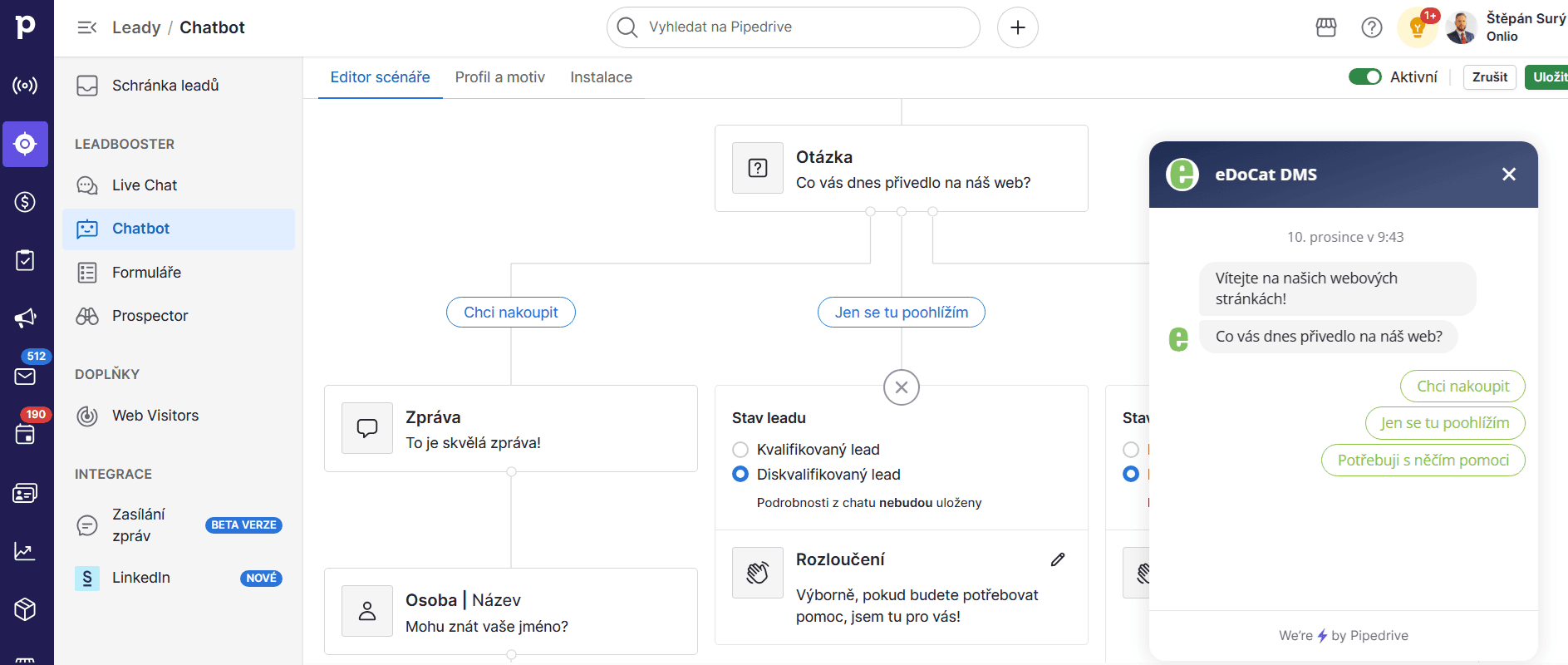Open the lightbulb Sales Assistant icon
The width and height of the screenshot is (1568, 665).
1418,27
